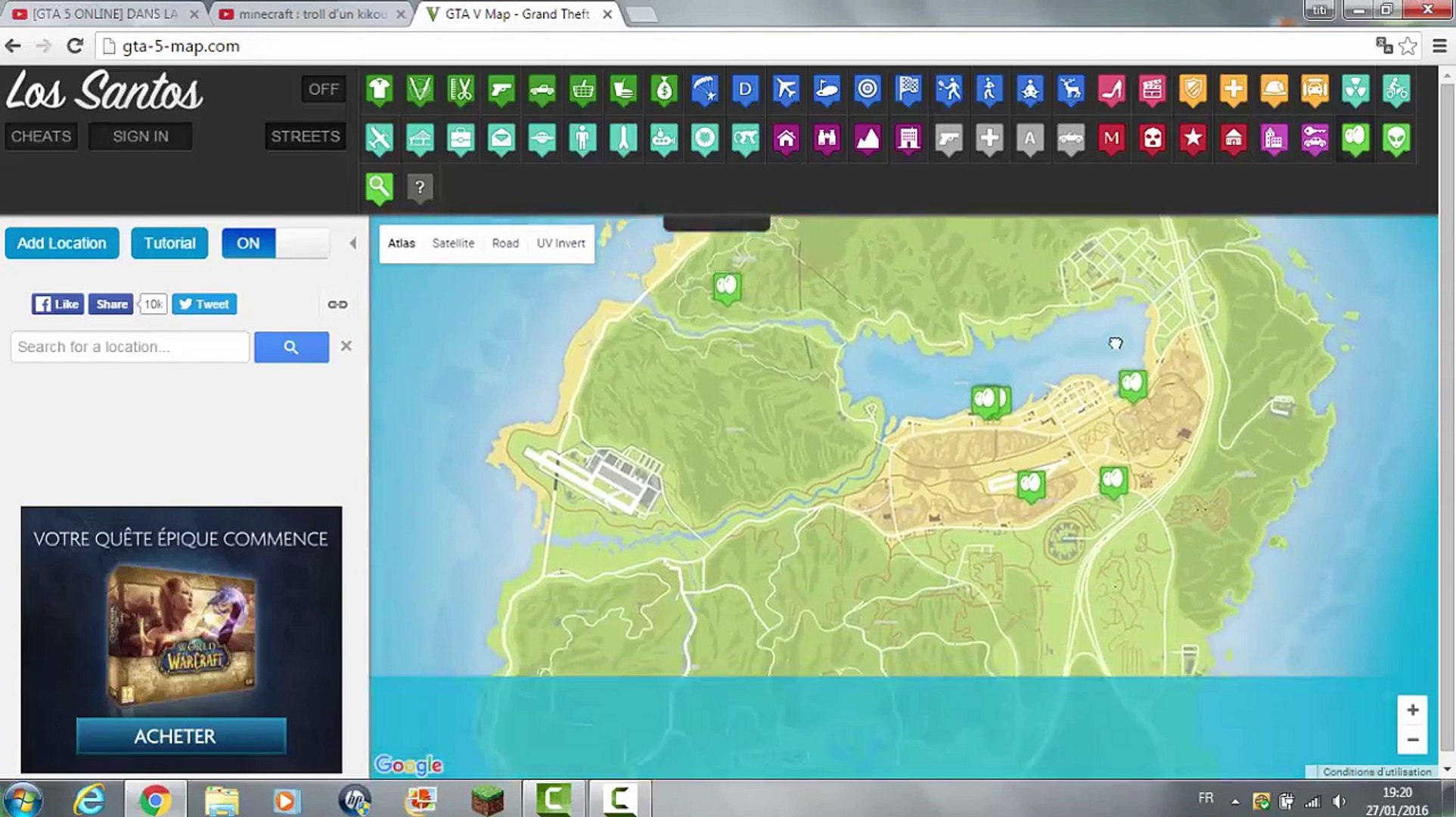1456x817 pixels.
Task: Zoom in using map plus control
Action: pyautogui.click(x=1411, y=710)
